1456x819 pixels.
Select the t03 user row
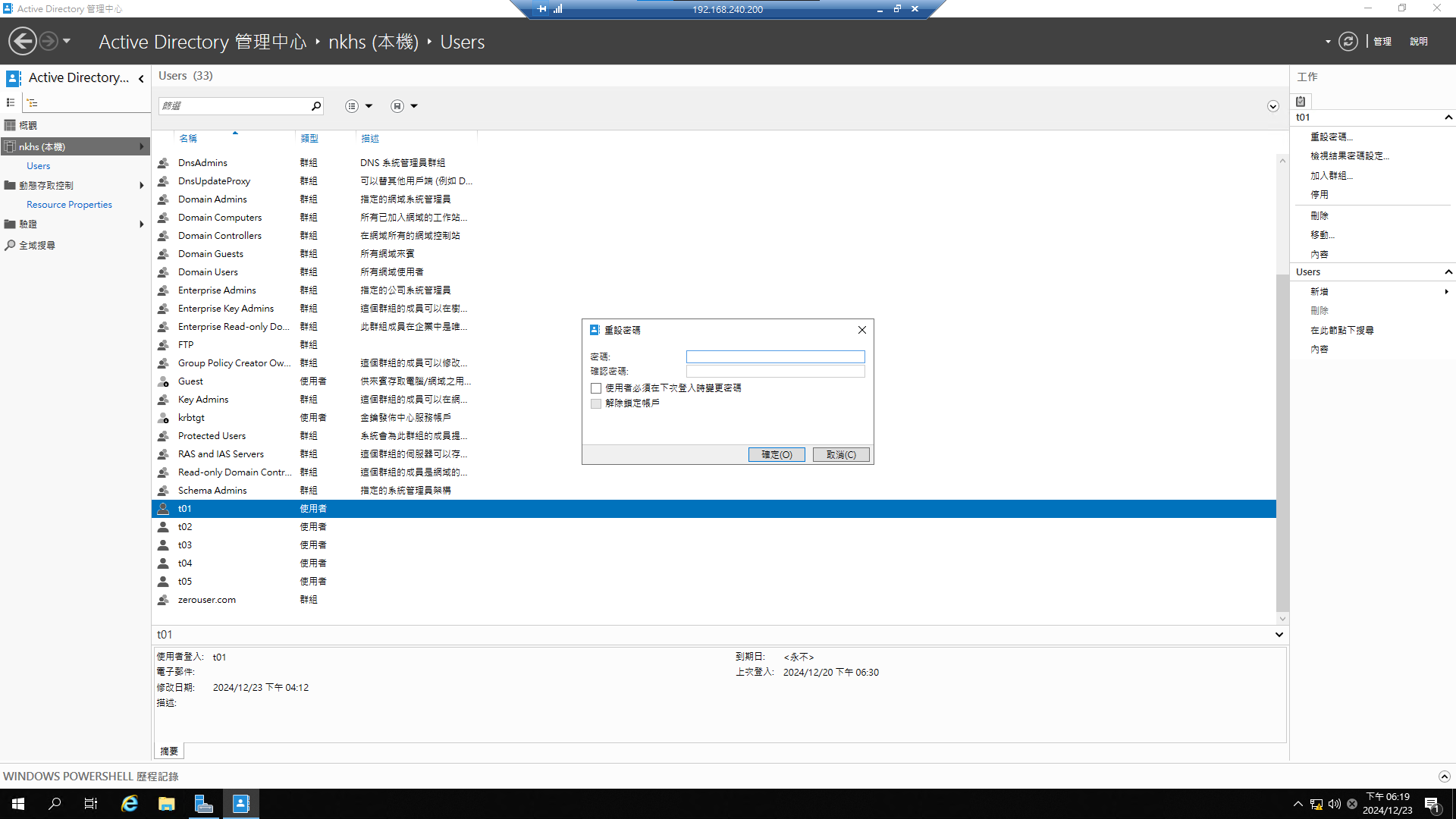pyautogui.click(x=714, y=545)
